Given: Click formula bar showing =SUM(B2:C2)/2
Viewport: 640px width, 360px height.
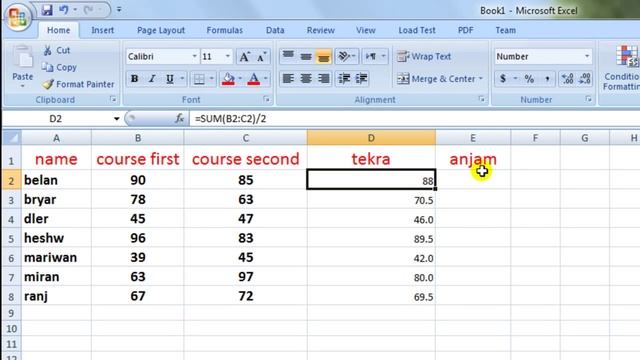Looking at the screenshot, I should 414,119.
